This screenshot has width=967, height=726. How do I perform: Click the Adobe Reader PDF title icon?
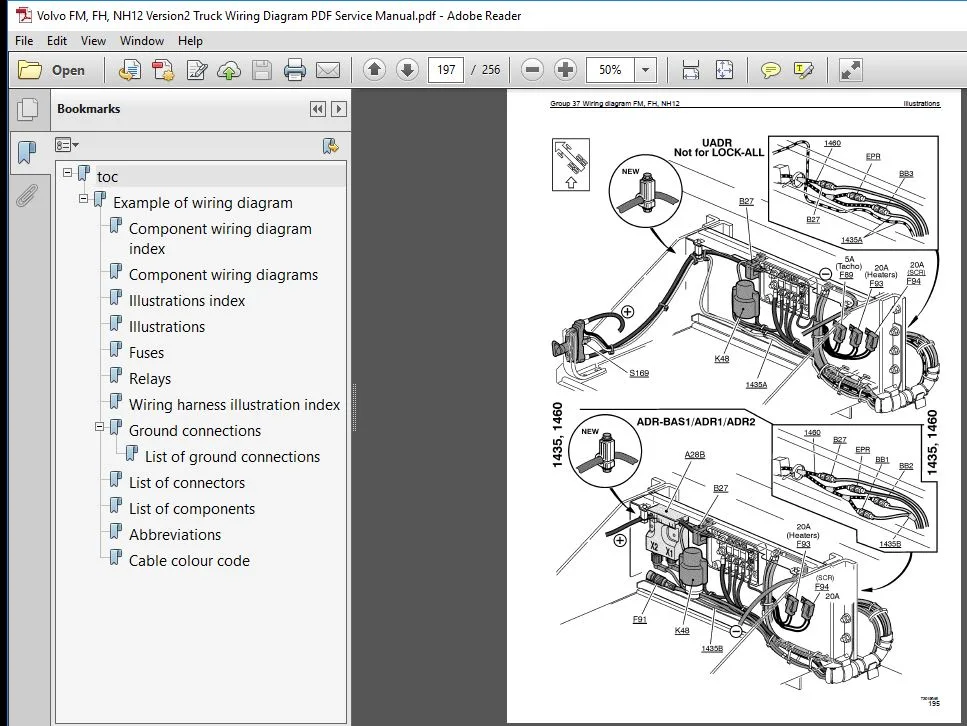23,15
